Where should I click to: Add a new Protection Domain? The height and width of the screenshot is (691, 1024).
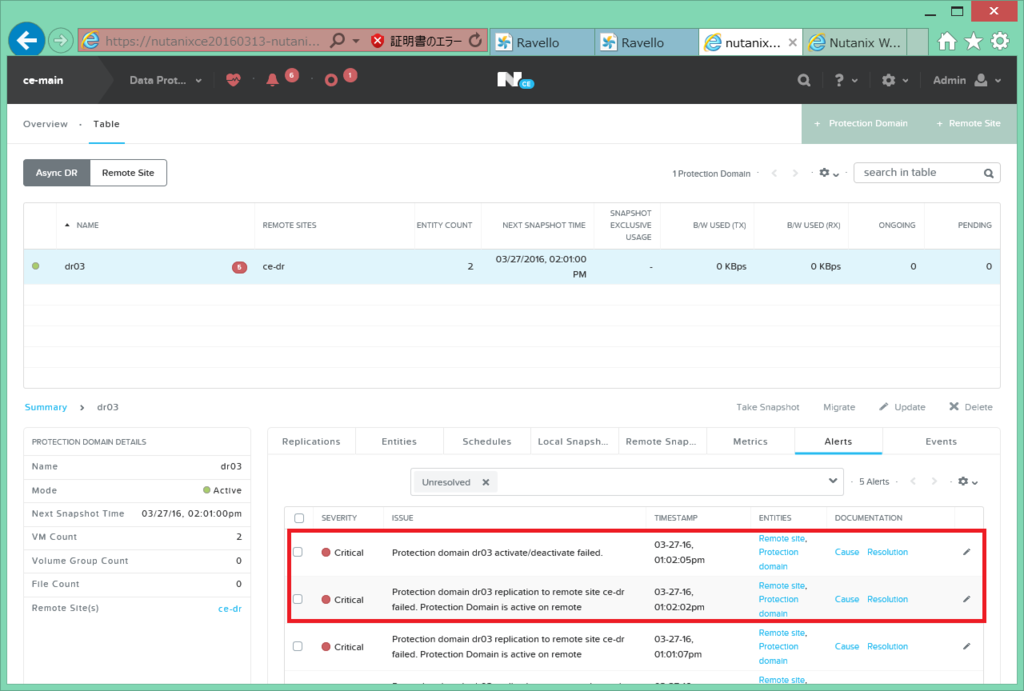pos(861,123)
